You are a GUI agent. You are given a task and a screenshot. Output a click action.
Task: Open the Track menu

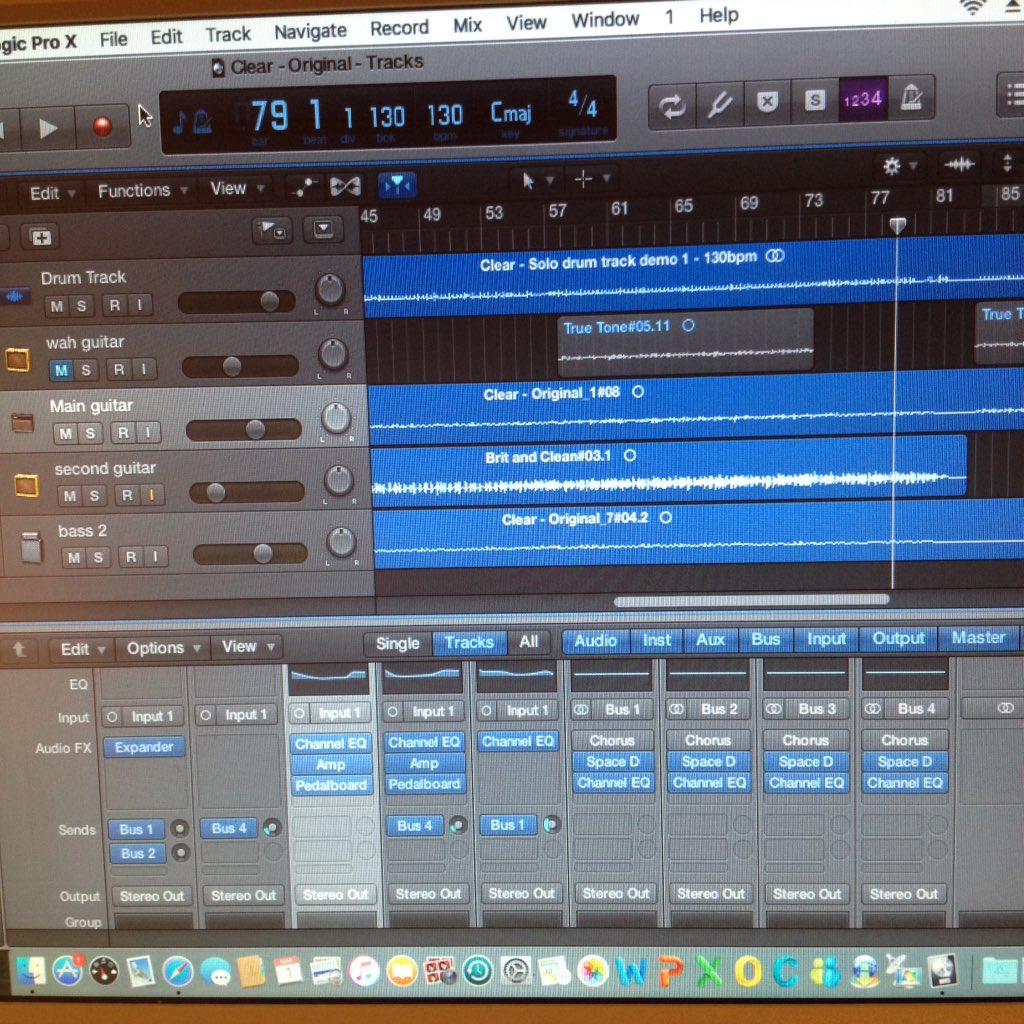[228, 34]
